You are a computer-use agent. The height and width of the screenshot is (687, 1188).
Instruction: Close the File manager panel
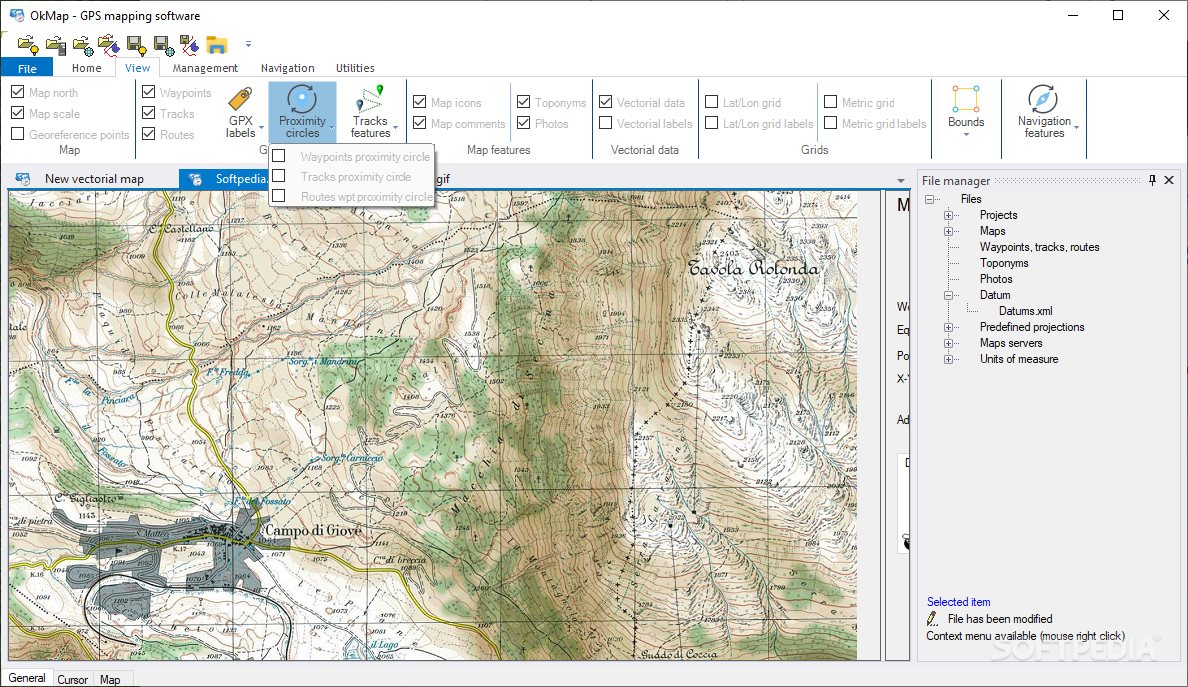pos(1169,180)
